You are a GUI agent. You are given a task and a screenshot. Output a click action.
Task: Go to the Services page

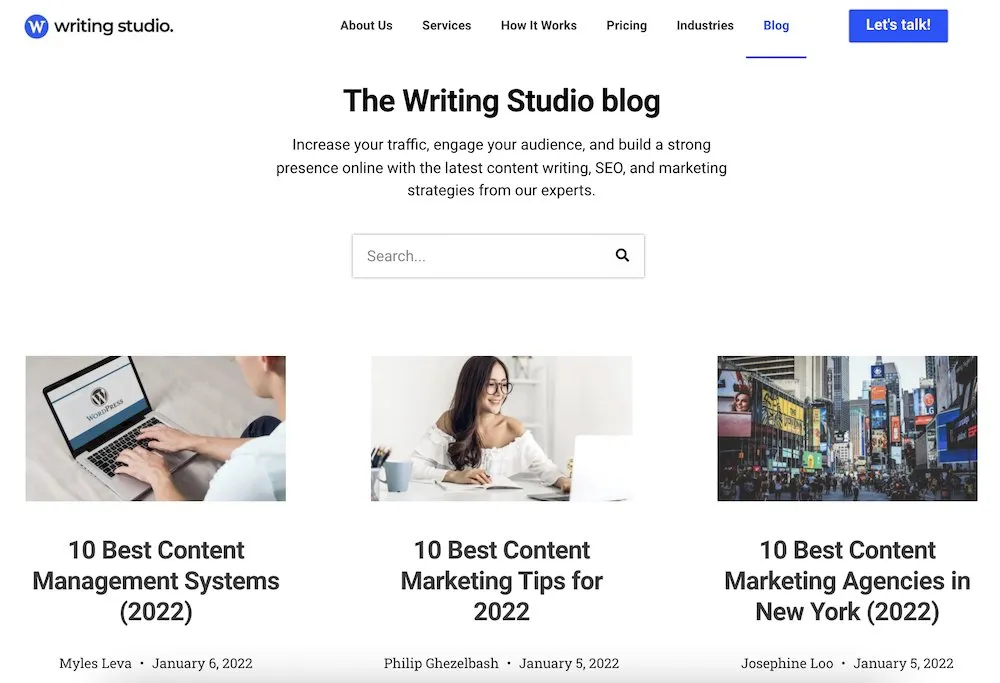[446, 26]
